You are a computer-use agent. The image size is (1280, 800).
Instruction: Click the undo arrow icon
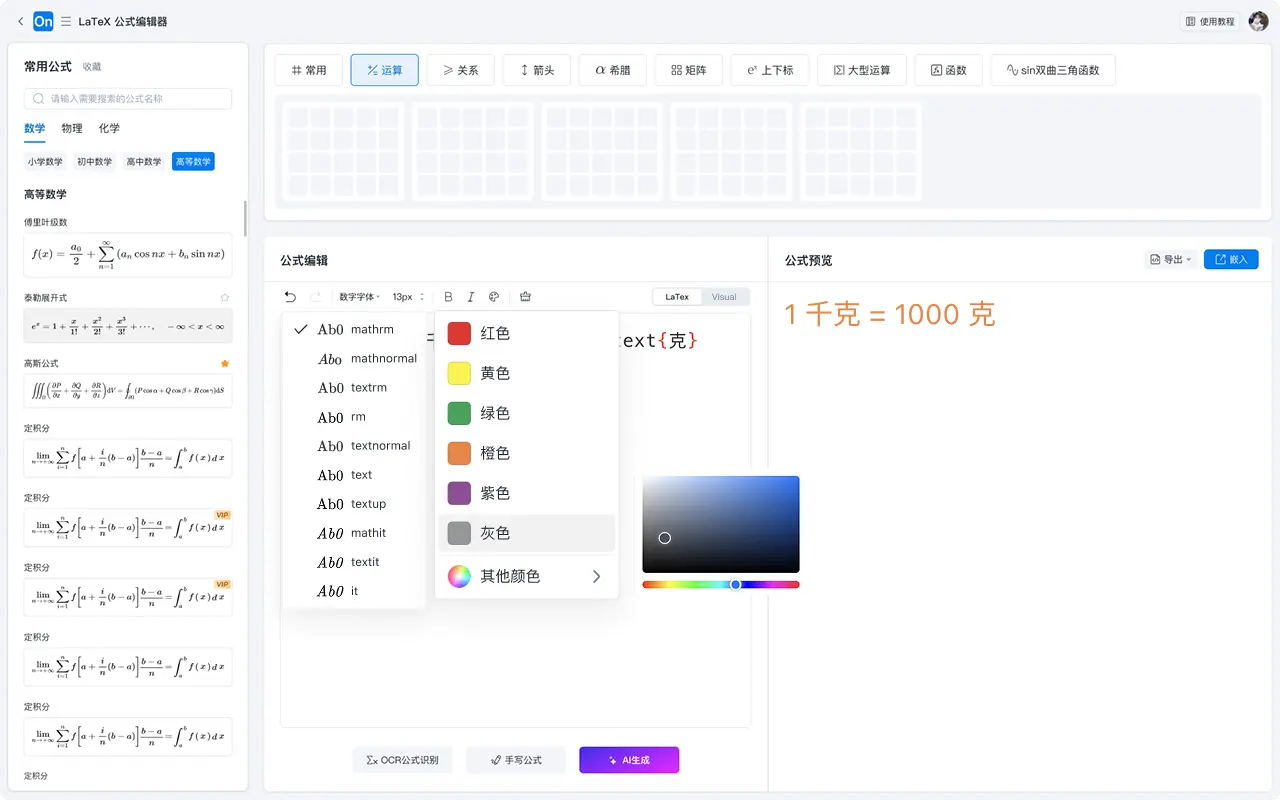290,297
